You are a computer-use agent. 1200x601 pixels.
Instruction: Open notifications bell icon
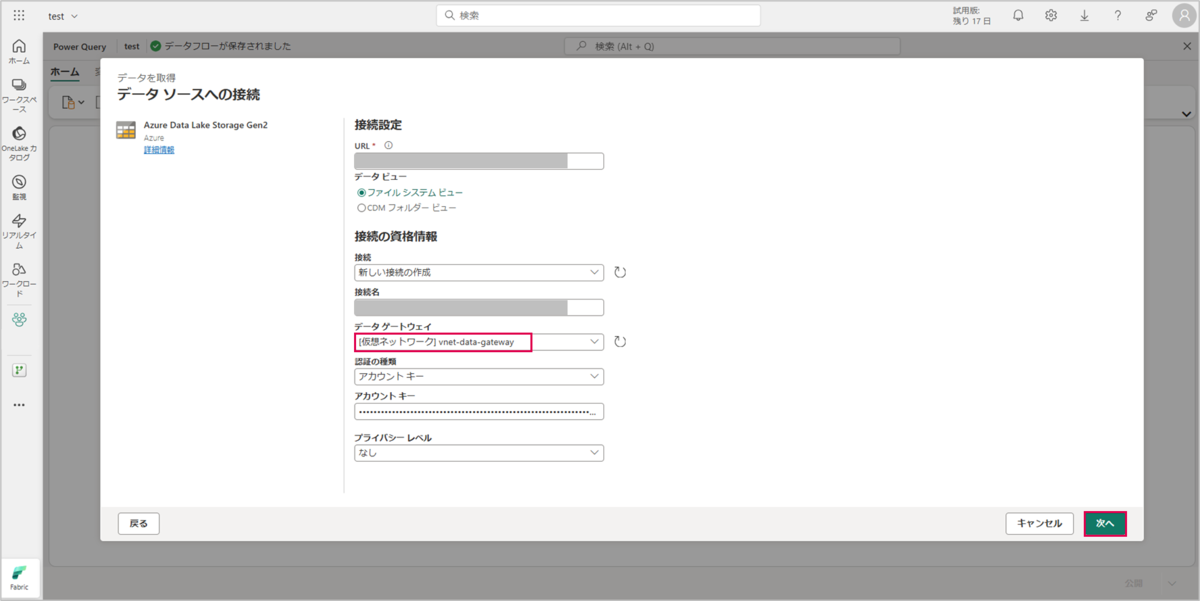(1018, 16)
